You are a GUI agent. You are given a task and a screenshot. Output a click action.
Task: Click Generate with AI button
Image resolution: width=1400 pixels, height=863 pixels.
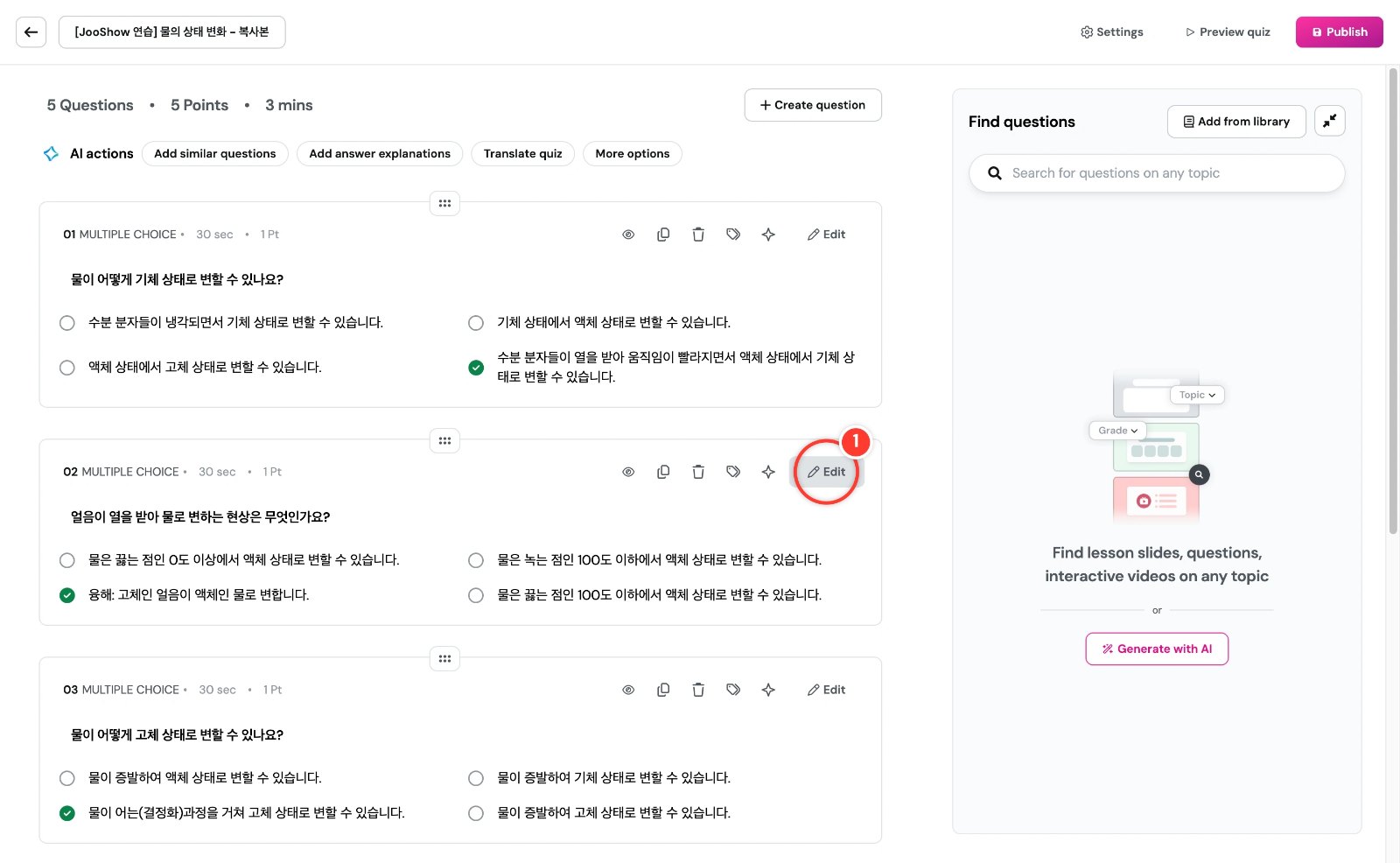click(1157, 649)
